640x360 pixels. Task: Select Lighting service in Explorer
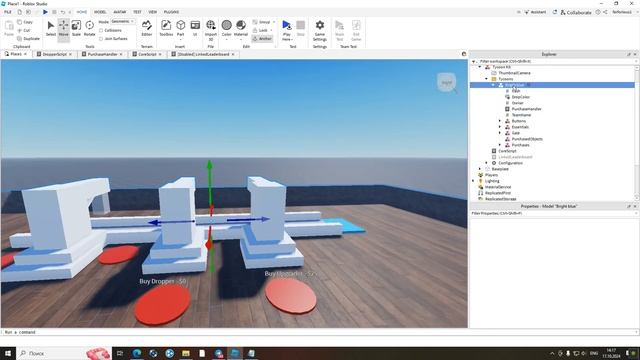click(x=492, y=181)
